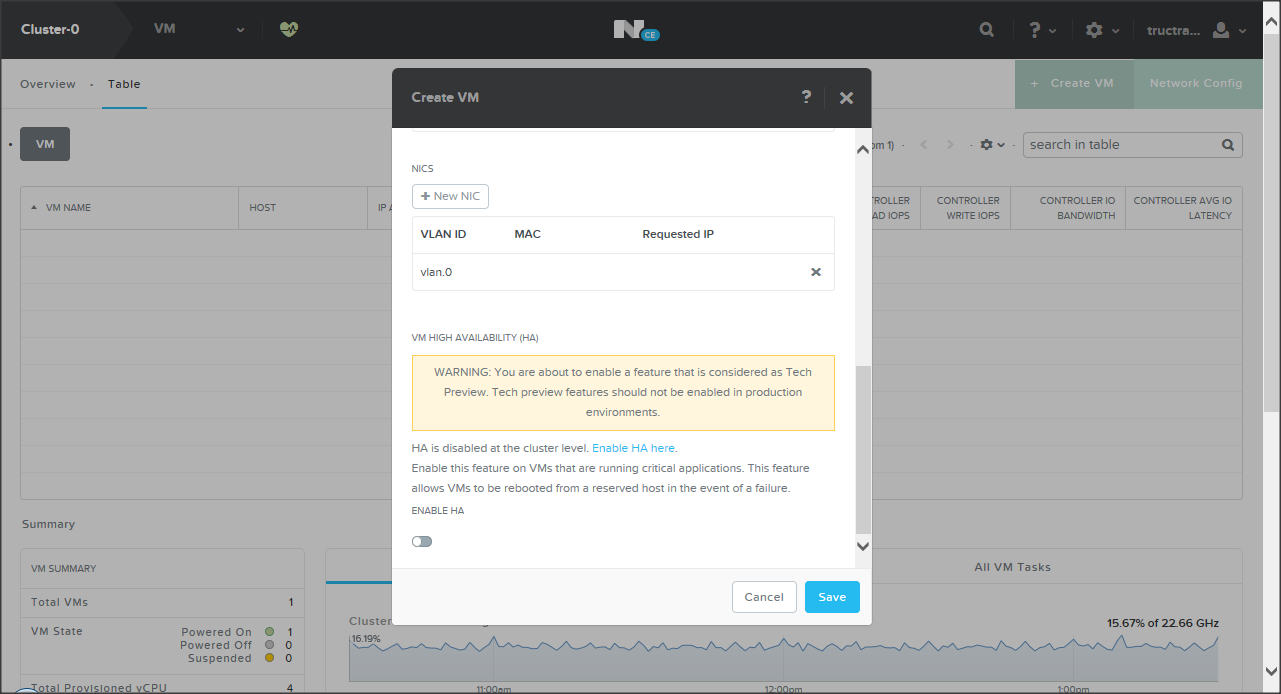The image size is (1281, 694).
Task: Open the settings gear menu
Action: tap(1100, 30)
